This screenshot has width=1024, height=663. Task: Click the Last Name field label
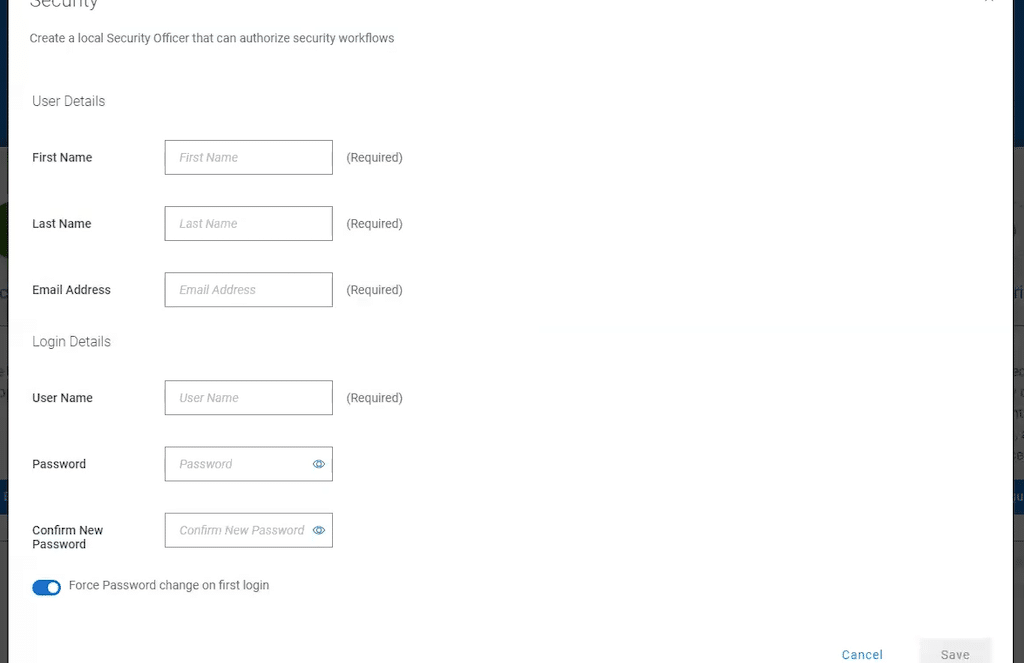tap(61, 223)
